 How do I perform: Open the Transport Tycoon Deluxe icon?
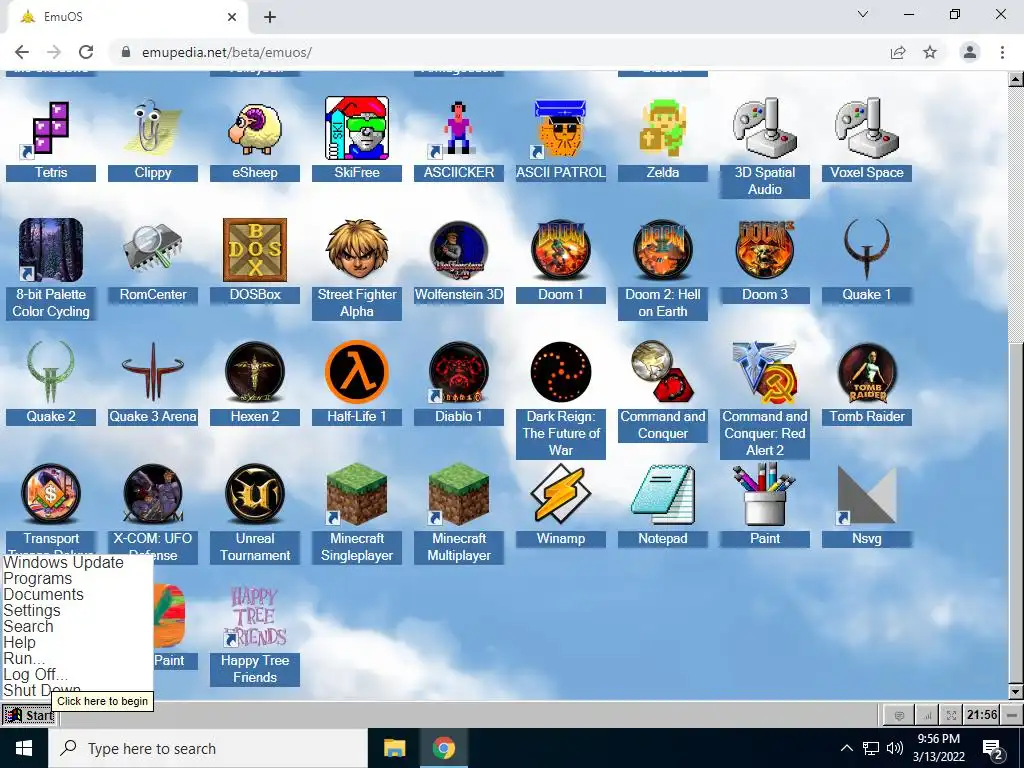point(51,494)
